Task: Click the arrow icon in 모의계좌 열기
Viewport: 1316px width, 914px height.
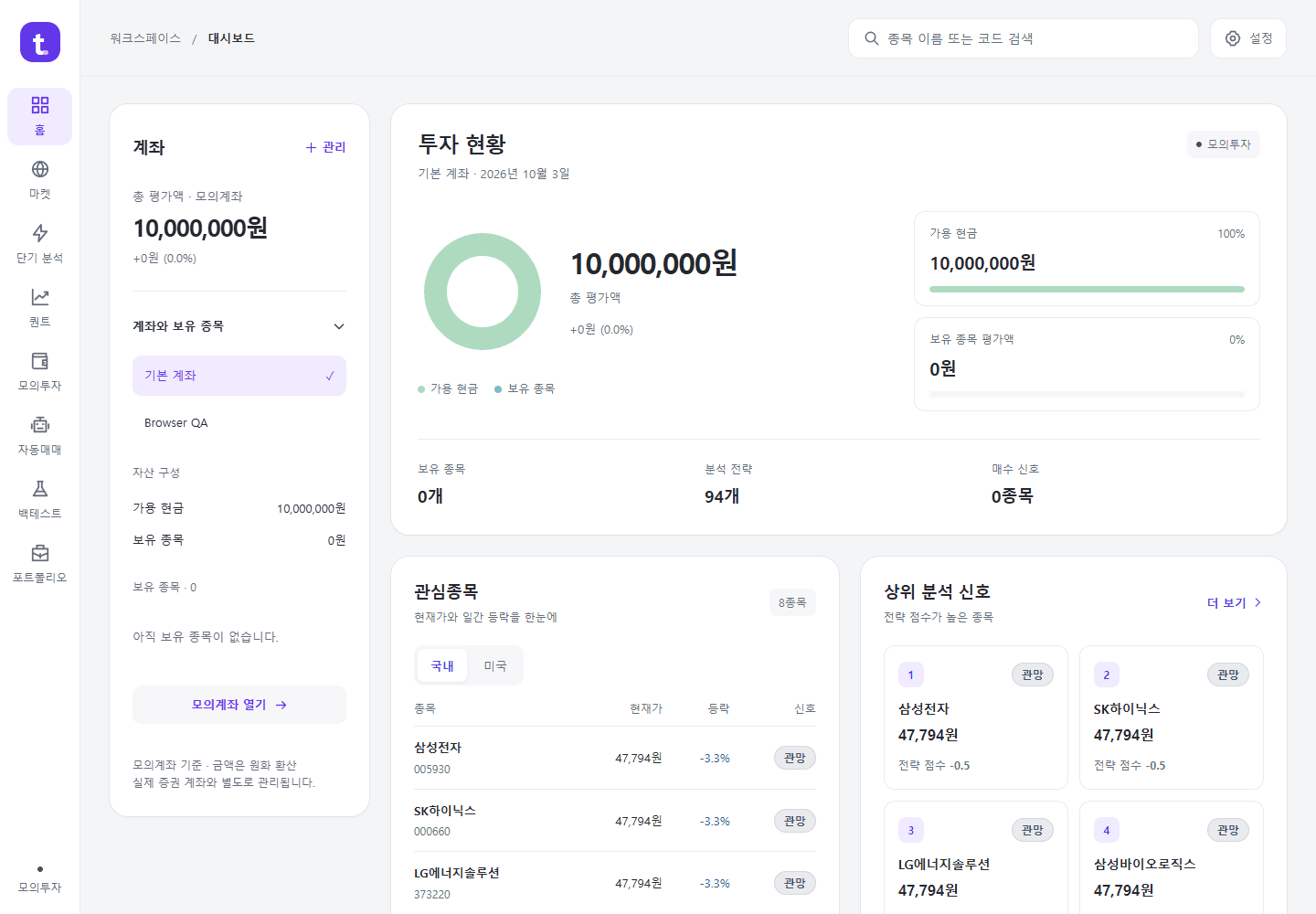Action: (x=281, y=705)
